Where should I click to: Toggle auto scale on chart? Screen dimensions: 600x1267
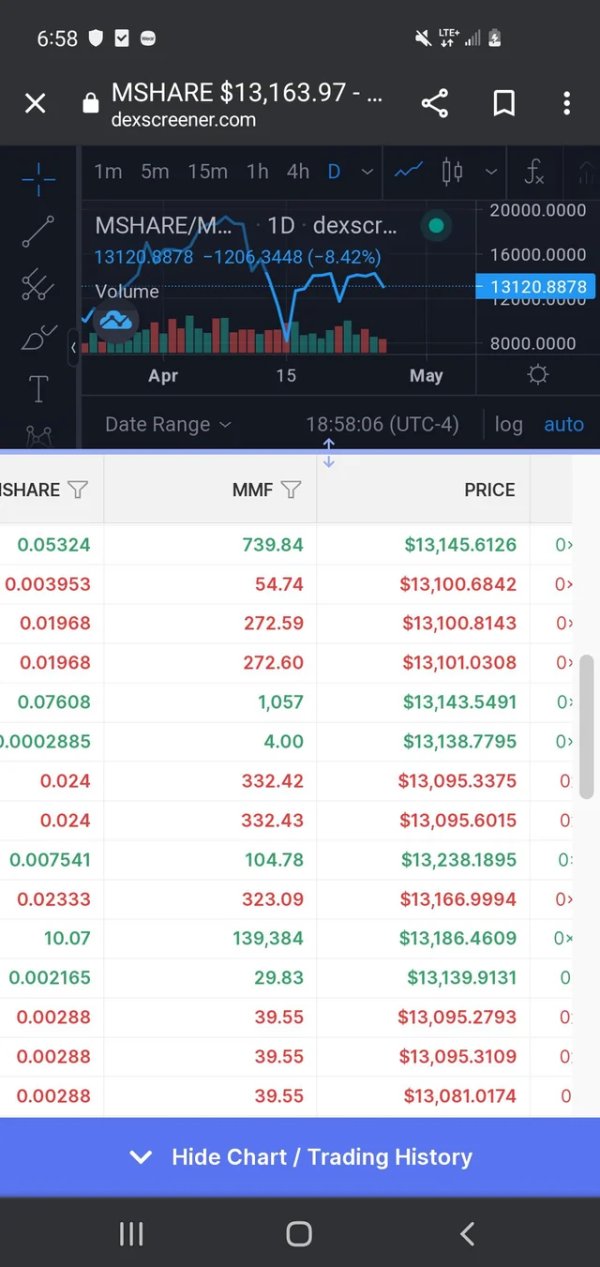click(x=563, y=424)
